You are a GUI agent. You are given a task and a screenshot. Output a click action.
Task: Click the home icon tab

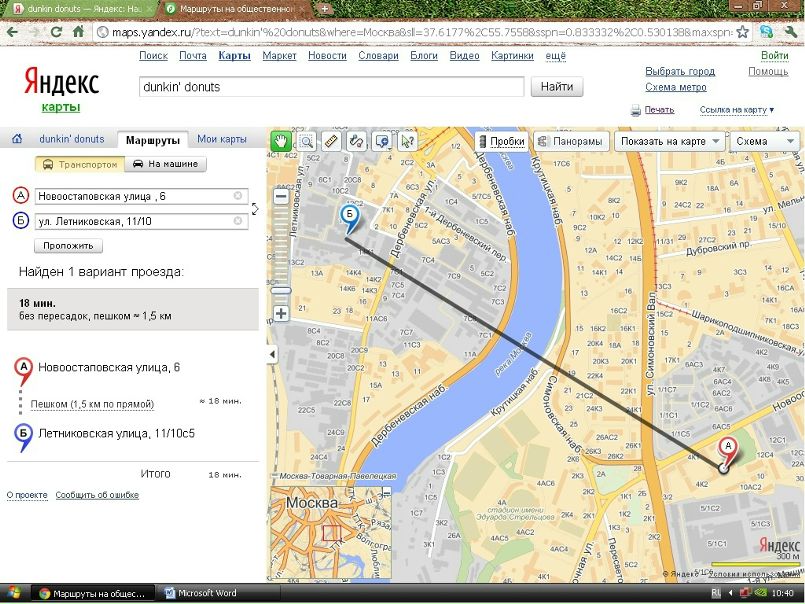point(17,139)
